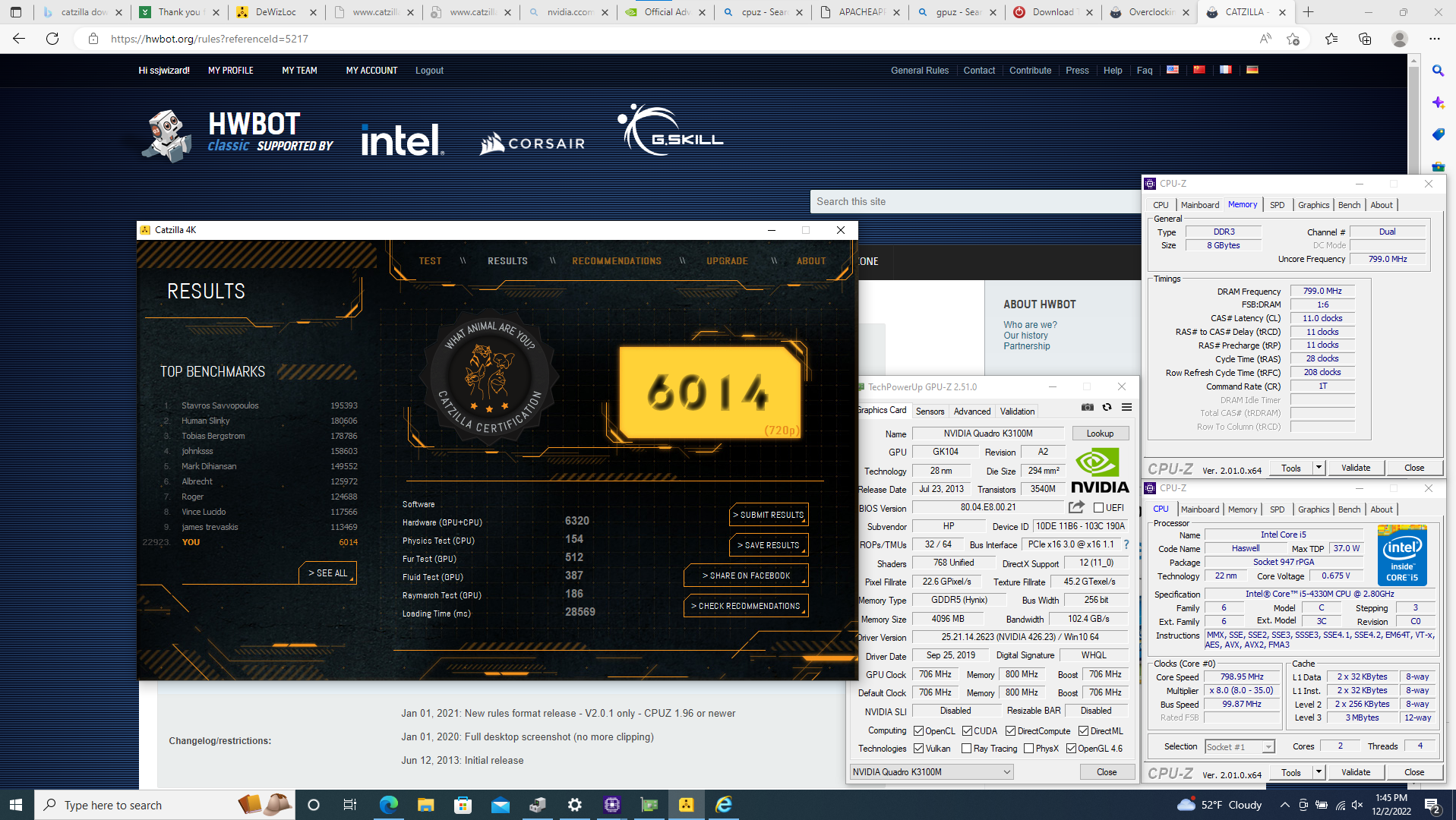
Task: Select the US flag language icon
Action: 1173,70
